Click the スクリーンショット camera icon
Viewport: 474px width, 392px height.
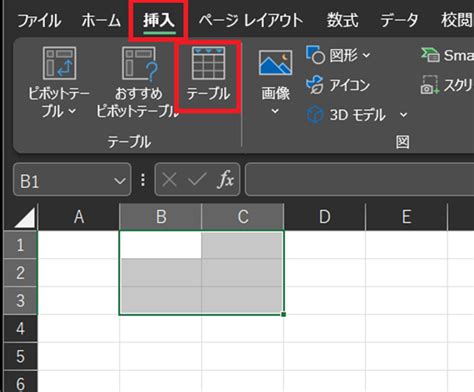click(x=429, y=85)
